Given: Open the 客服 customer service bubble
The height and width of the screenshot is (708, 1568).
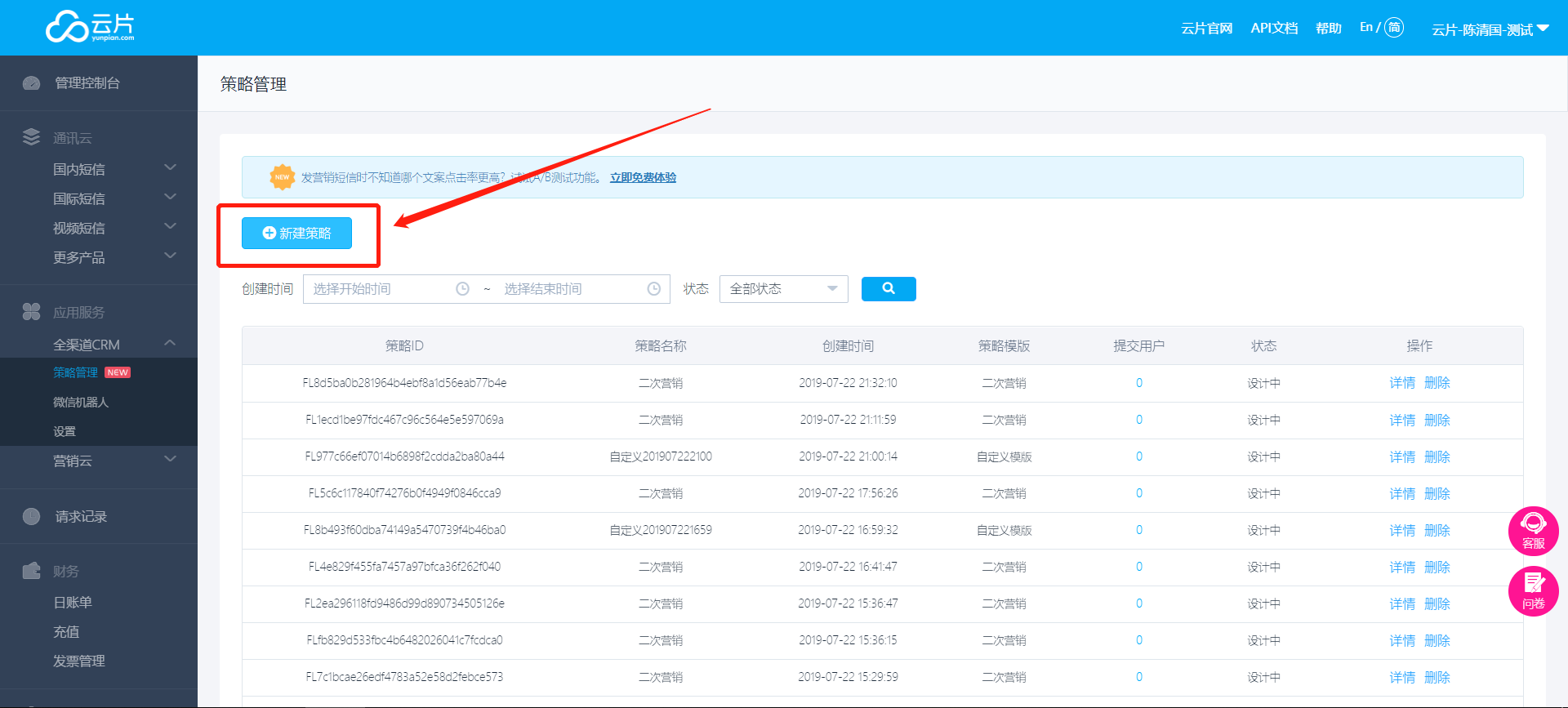Looking at the screenshot, I should (1533, 531).
